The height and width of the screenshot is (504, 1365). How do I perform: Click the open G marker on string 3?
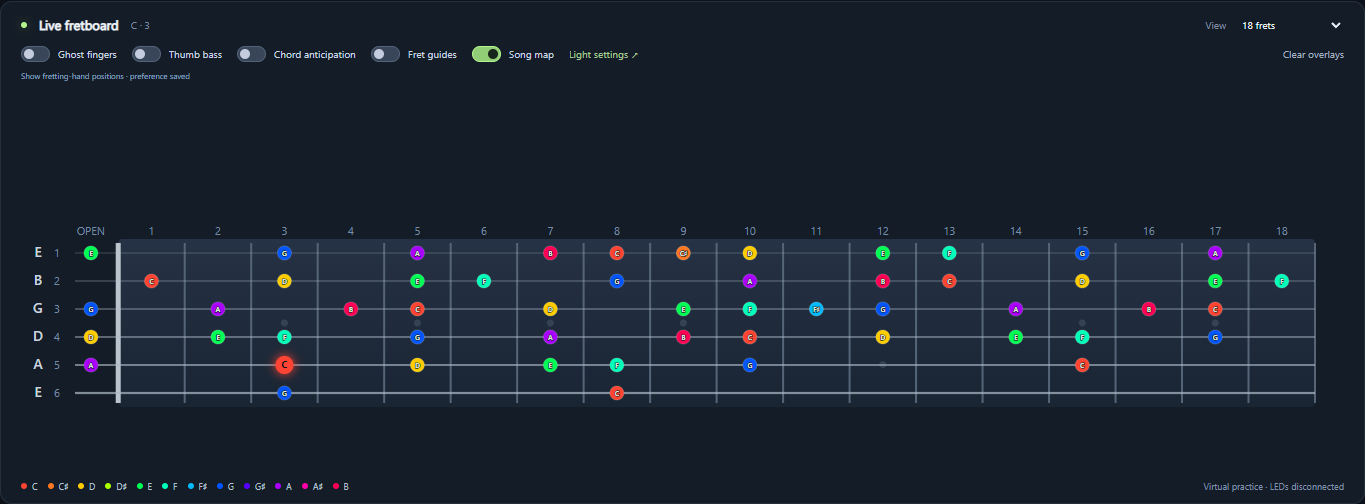click(91, 309)
